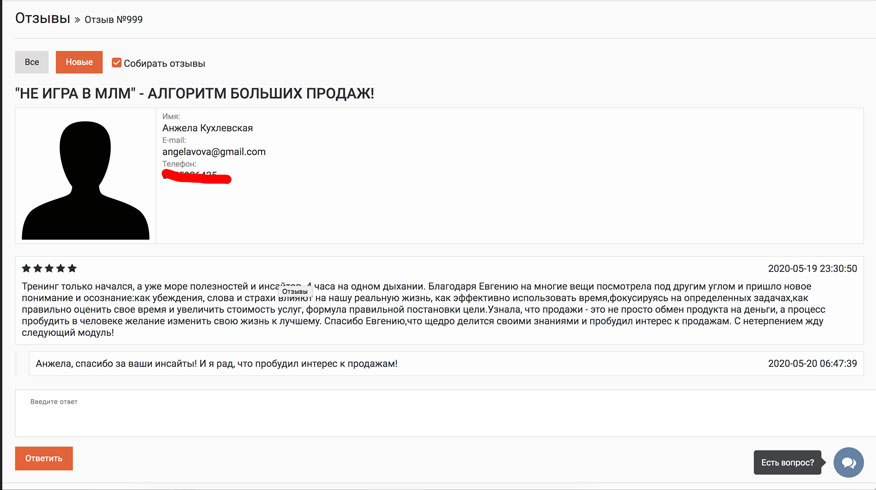The width and height of the screenshot is (876, 490).
Task: Click the "Ответить" button
Action: (x=44, y=458)
